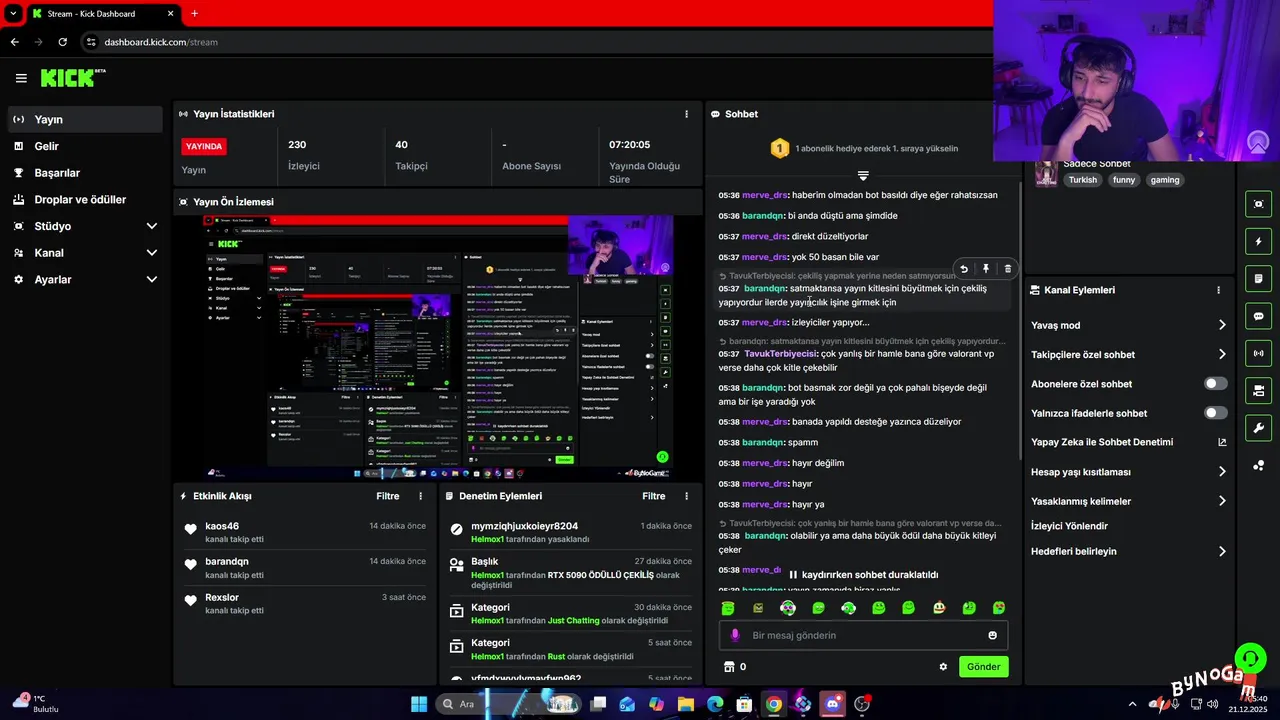This screenshot has height=720, width=1280.
Task: Click the stream preview icon in right sidebar
Action: pyautogui.click(x=1258, y=204)
